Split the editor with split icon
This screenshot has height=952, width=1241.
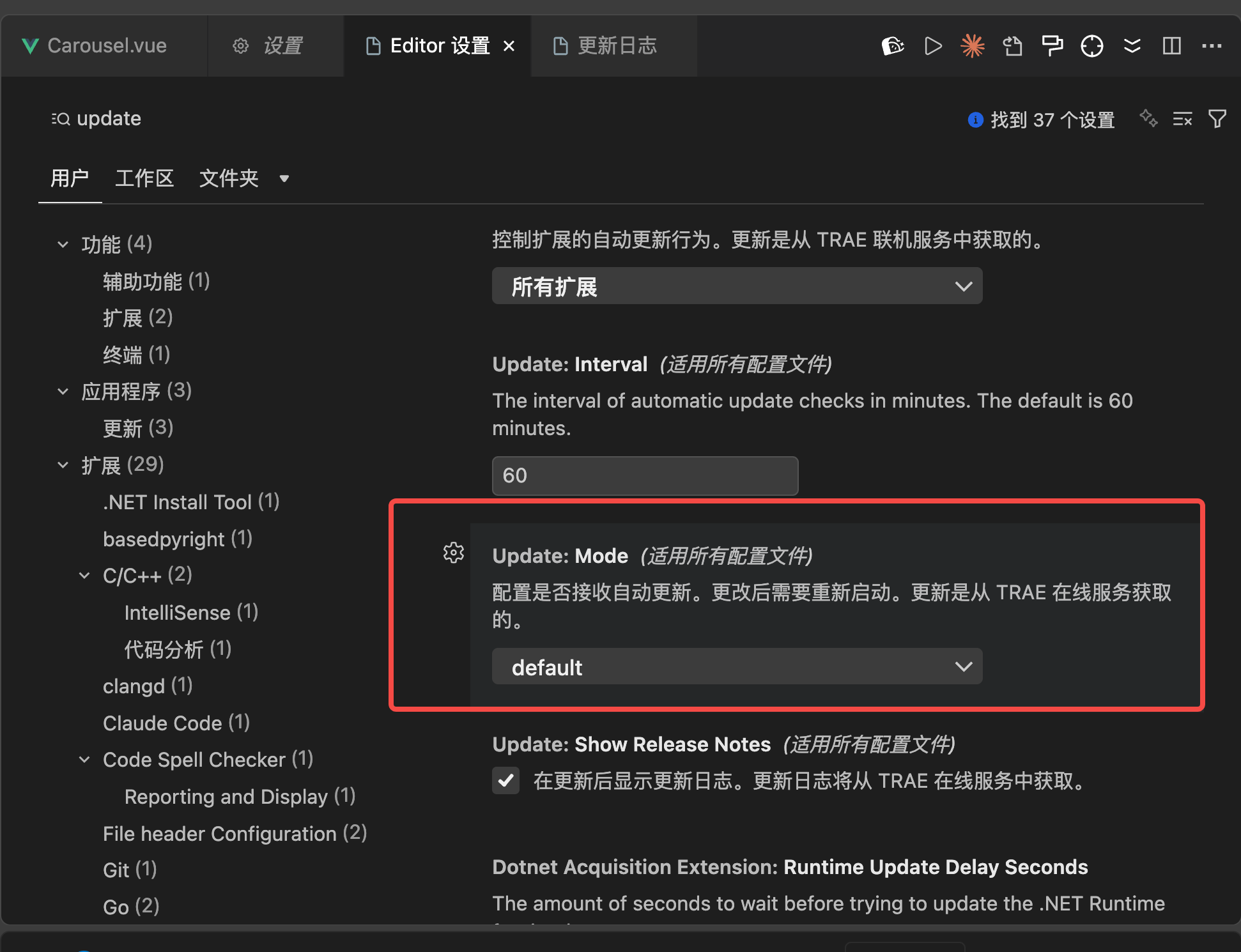coord(1171,46)
